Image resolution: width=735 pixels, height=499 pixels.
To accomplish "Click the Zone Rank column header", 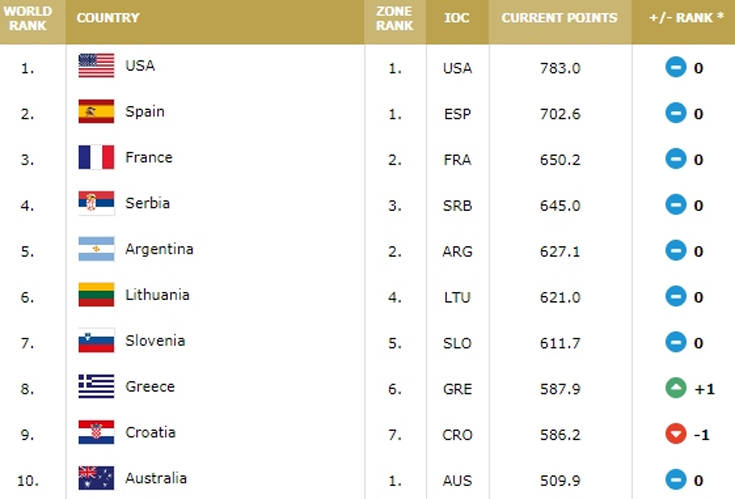I will pos(394,18).
